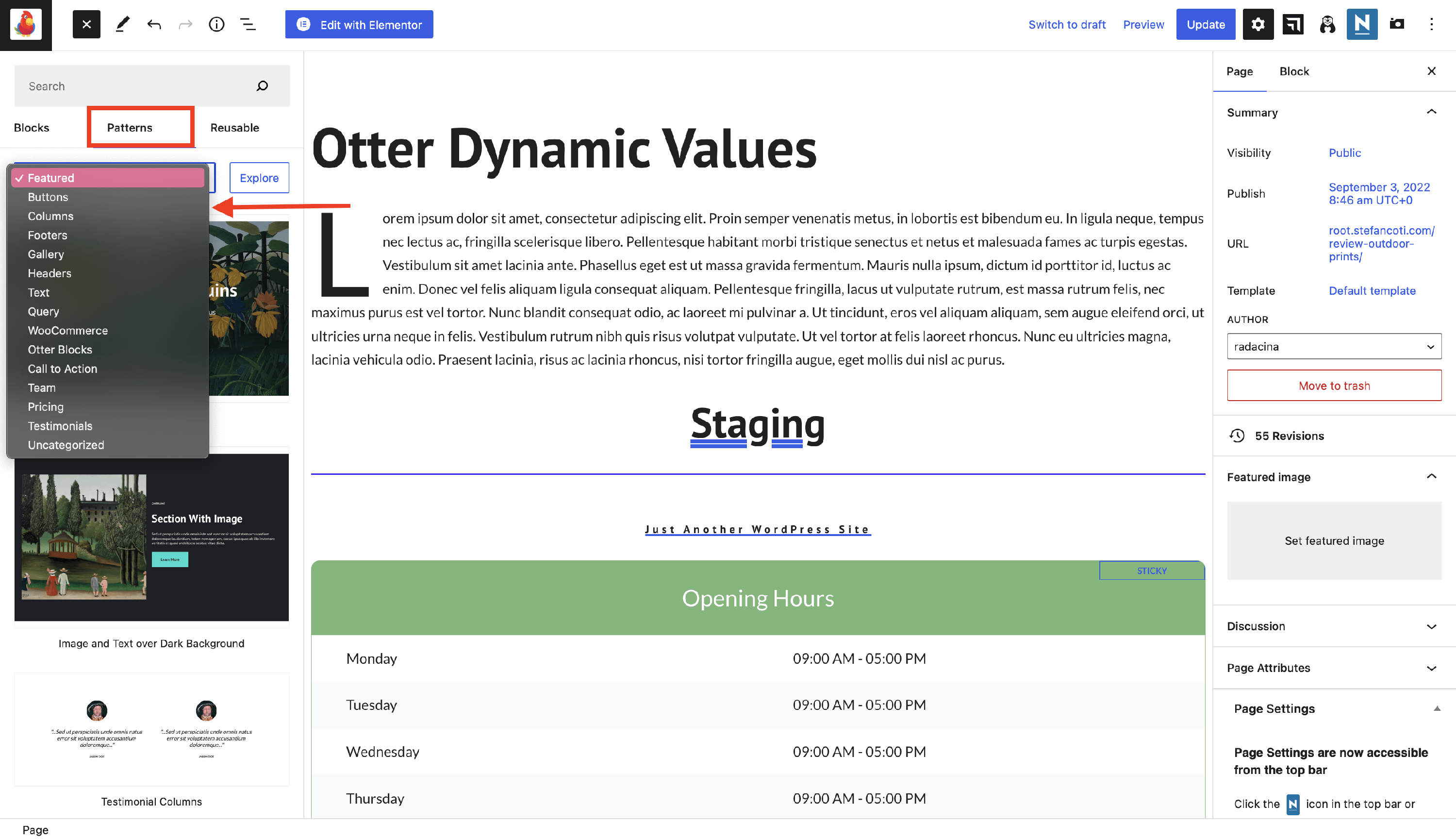Image resolution: width=1456 pixels, height=840 pixels.
Task: Click Move to trash button
Action: click(1334, 386)
